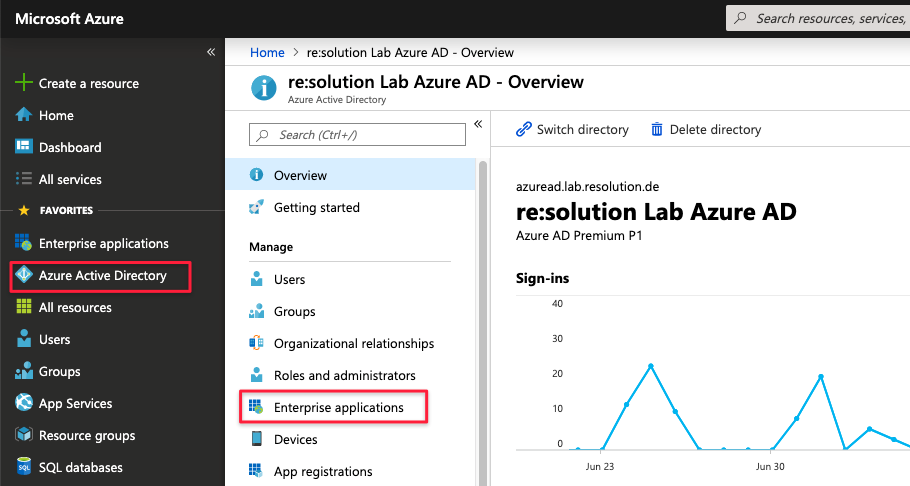Click the Favorites star icon
Image resolution: width=910 pixels, height=486 pixels.
click(24, 210)
